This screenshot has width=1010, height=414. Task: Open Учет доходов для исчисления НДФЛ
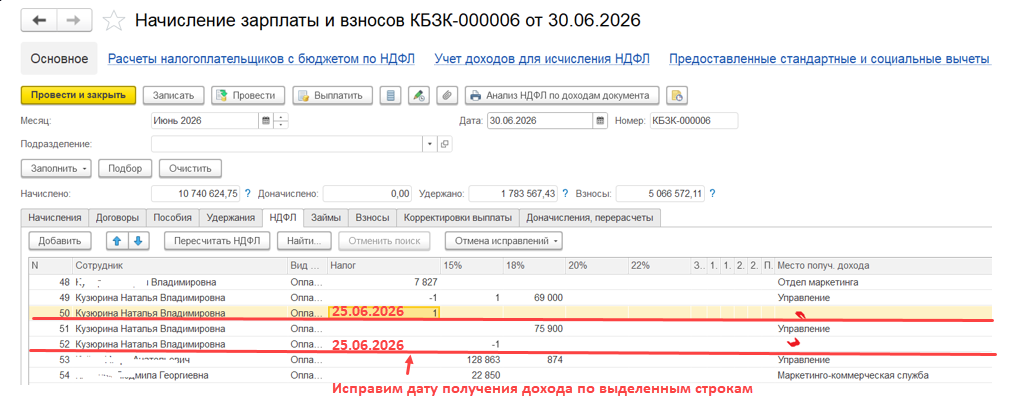pos(542,59)
